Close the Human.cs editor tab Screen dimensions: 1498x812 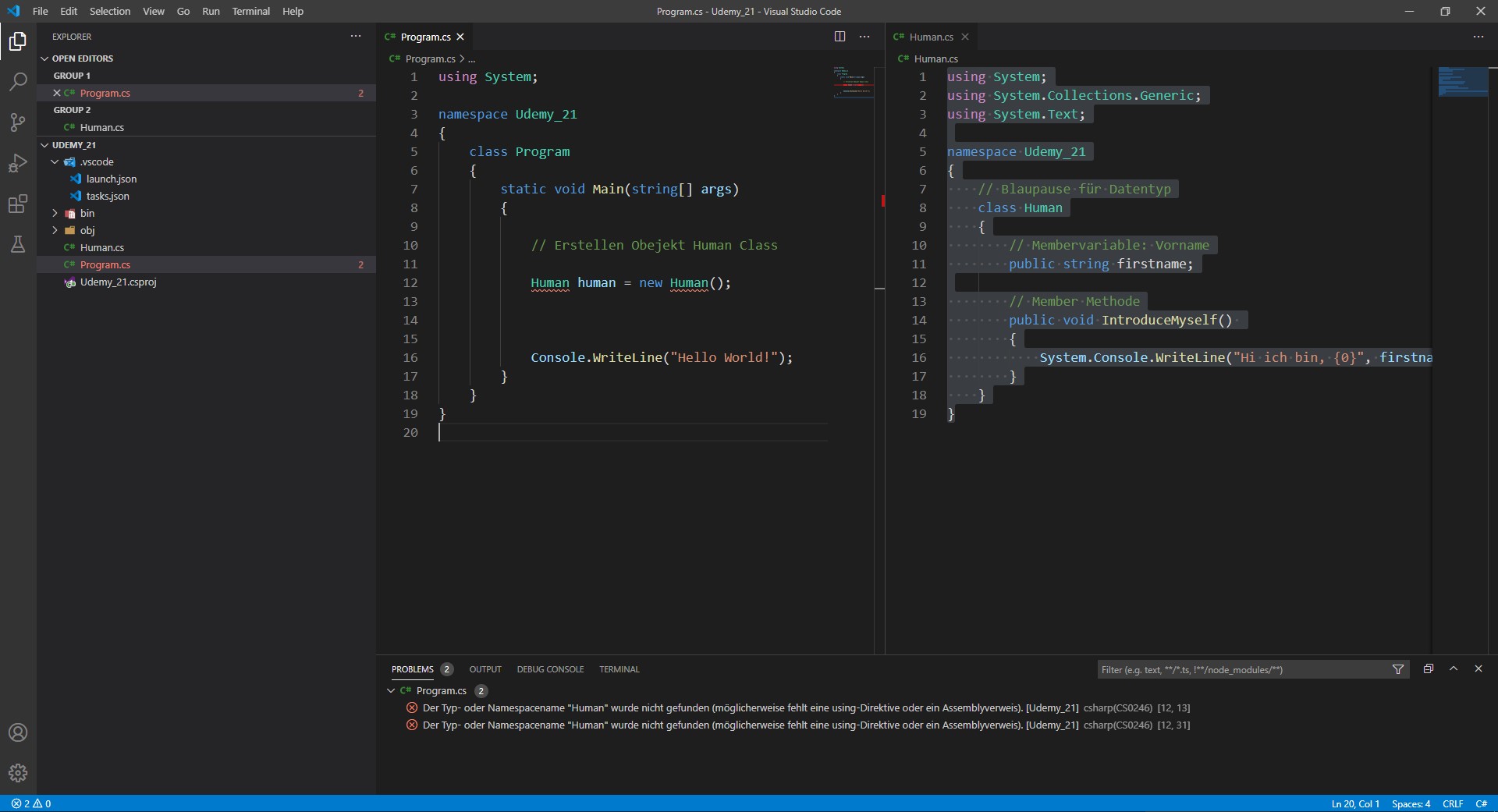[x=965, y=37]
